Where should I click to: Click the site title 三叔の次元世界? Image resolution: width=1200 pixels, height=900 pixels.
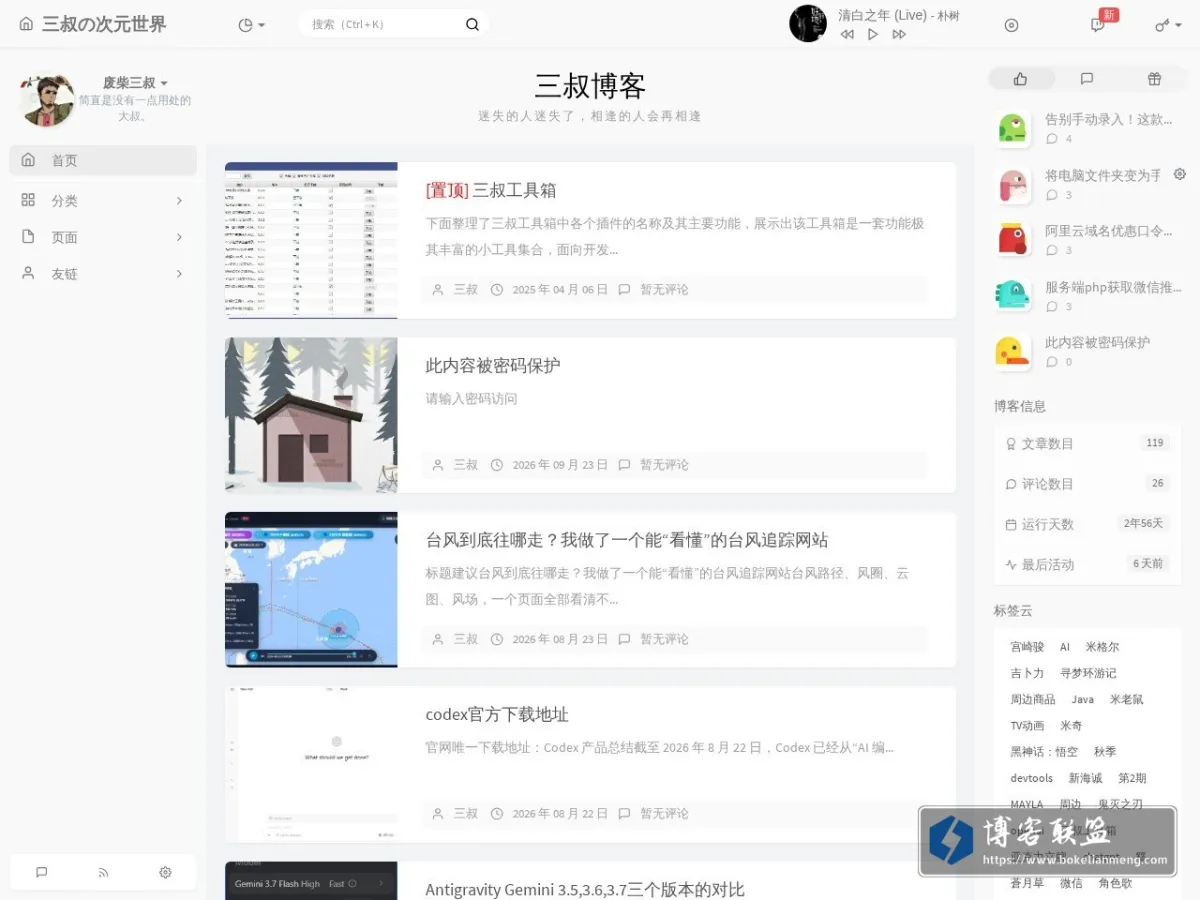pyautogui.click(x=104, y=24)
